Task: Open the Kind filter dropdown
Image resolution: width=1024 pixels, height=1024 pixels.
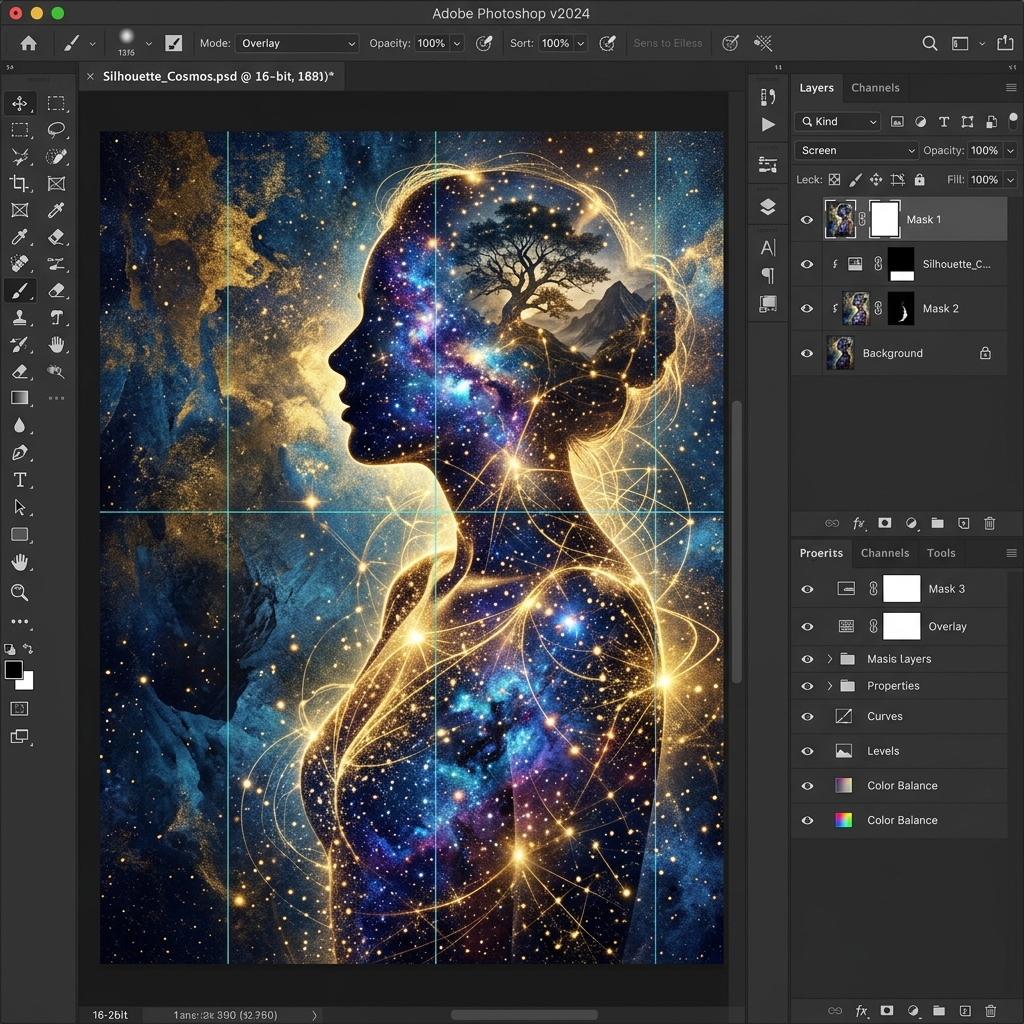Action: pyautogui.click(x=837, y=121)
